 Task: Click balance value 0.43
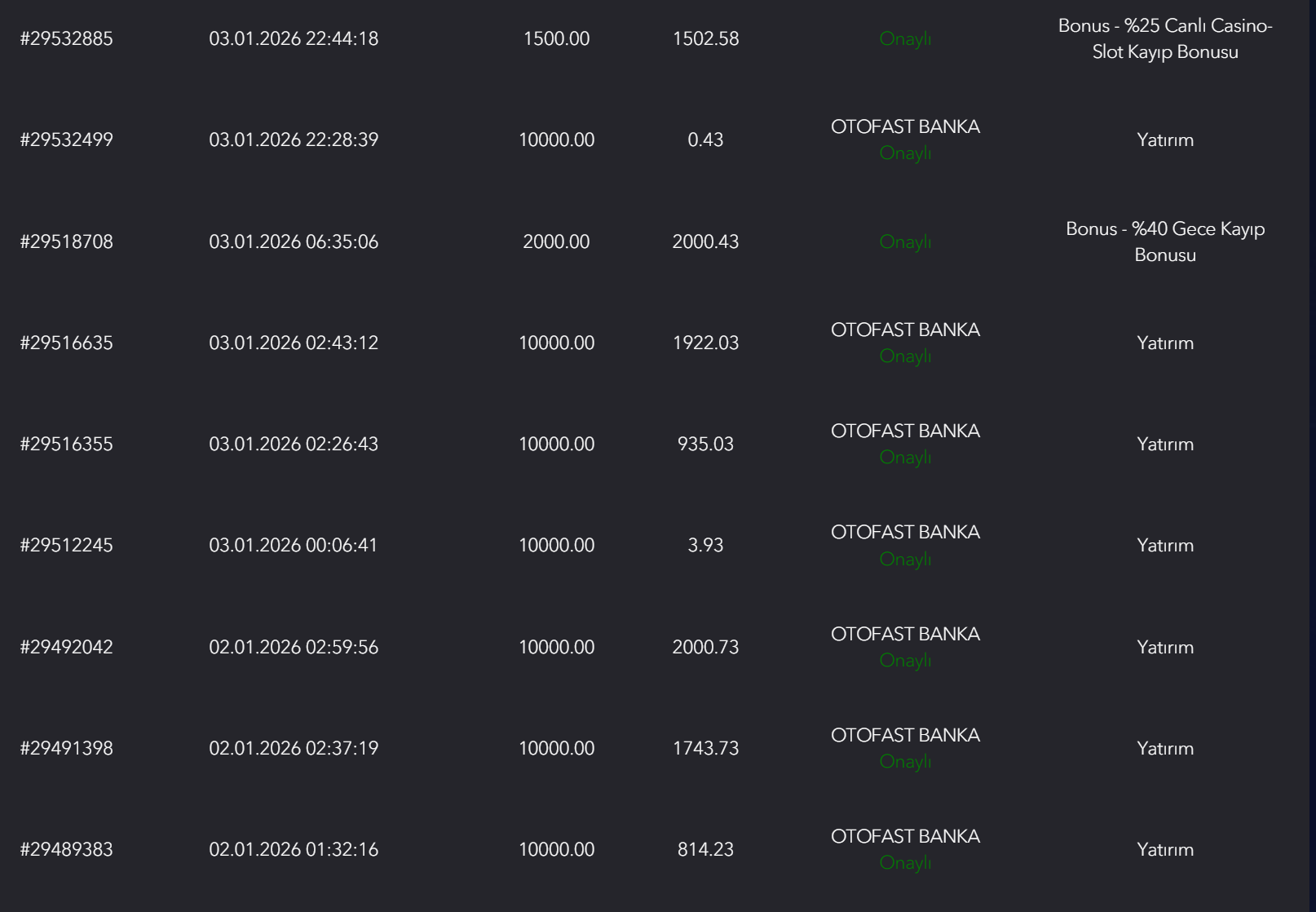705,139
